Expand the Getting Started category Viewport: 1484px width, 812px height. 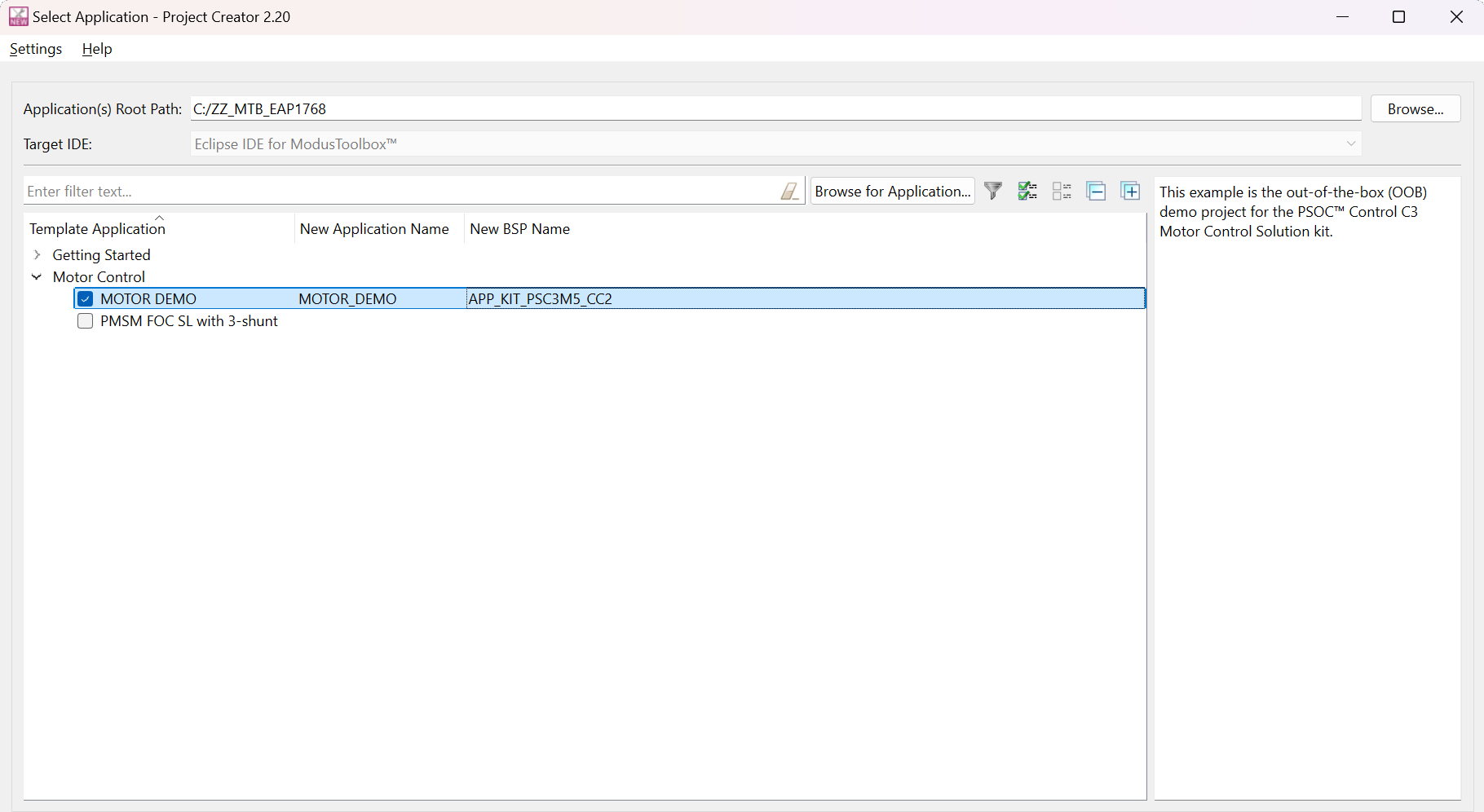click(x=37, y=255)
